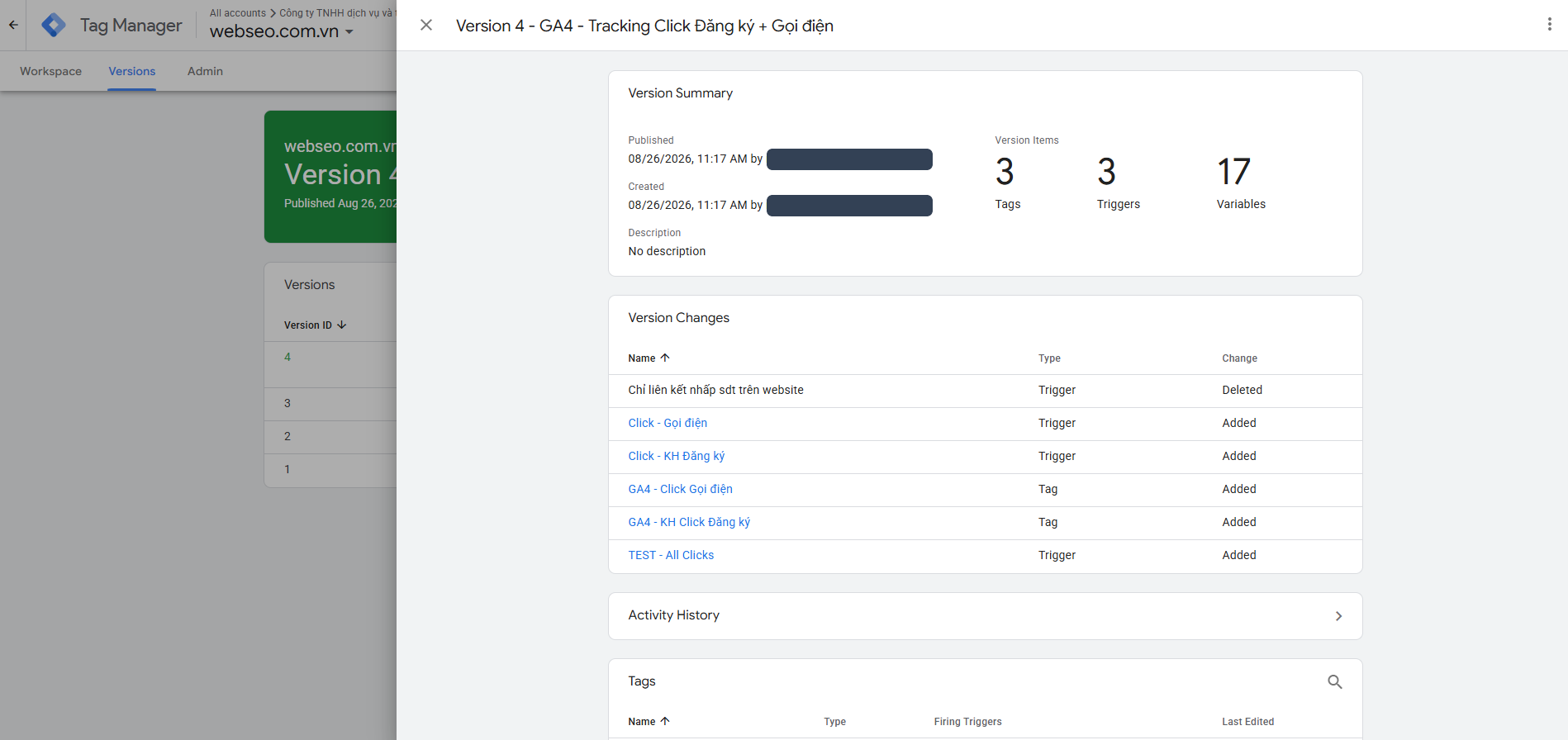Click the Last Edited column header

1247,721
